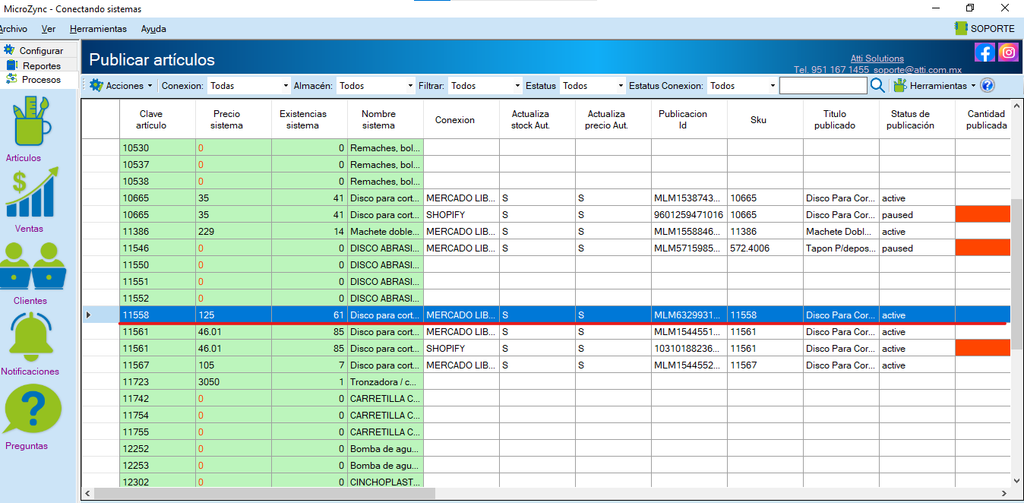The width and height of the screenshot is (1024, 503).
Task: Expand the Acciones dropdown arrow
Action: point(150,86)
